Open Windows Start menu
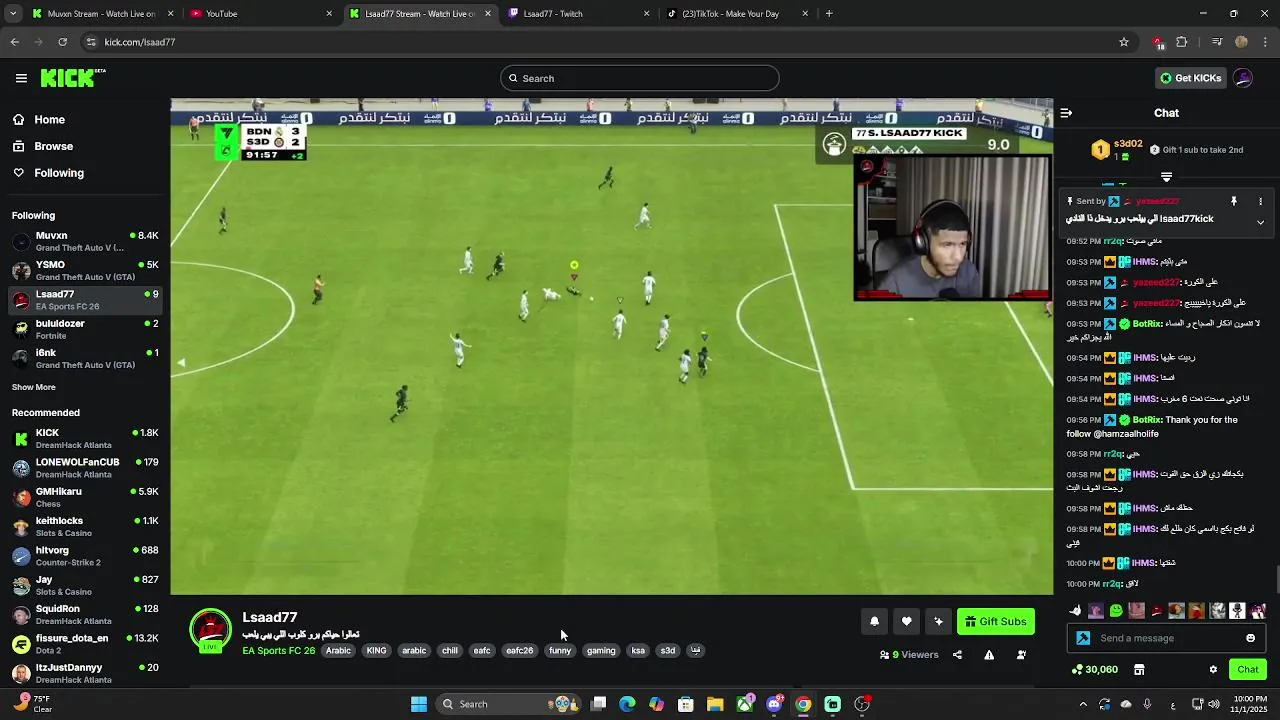 pyautogui.click(x=419, y=704)
